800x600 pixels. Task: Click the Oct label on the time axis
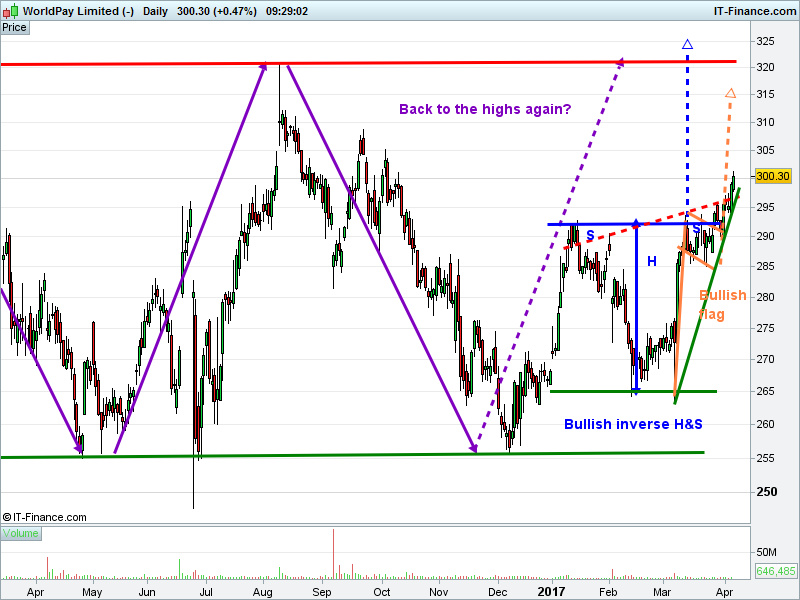coord(382,592)
